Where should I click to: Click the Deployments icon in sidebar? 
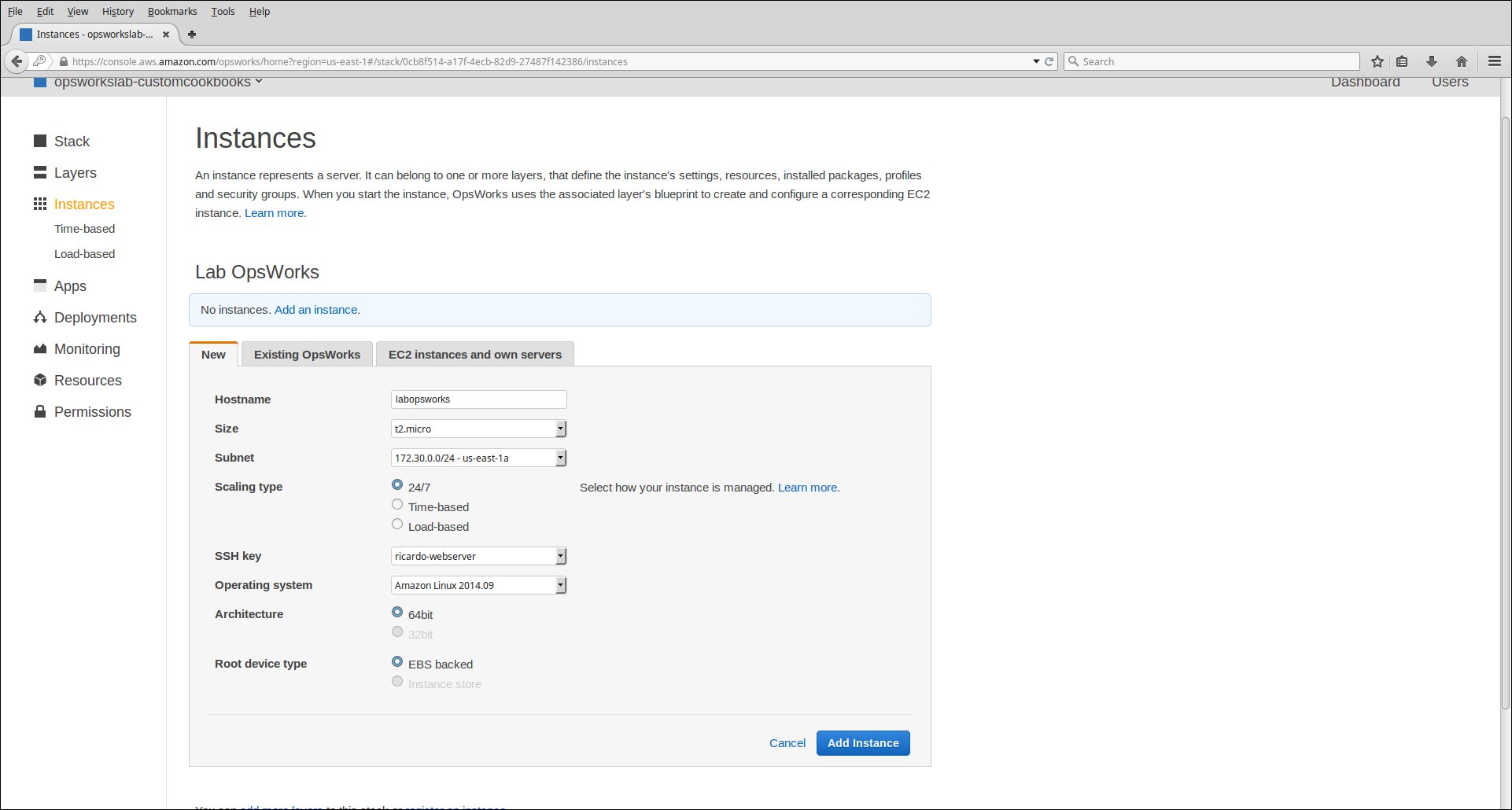[40, 317]
